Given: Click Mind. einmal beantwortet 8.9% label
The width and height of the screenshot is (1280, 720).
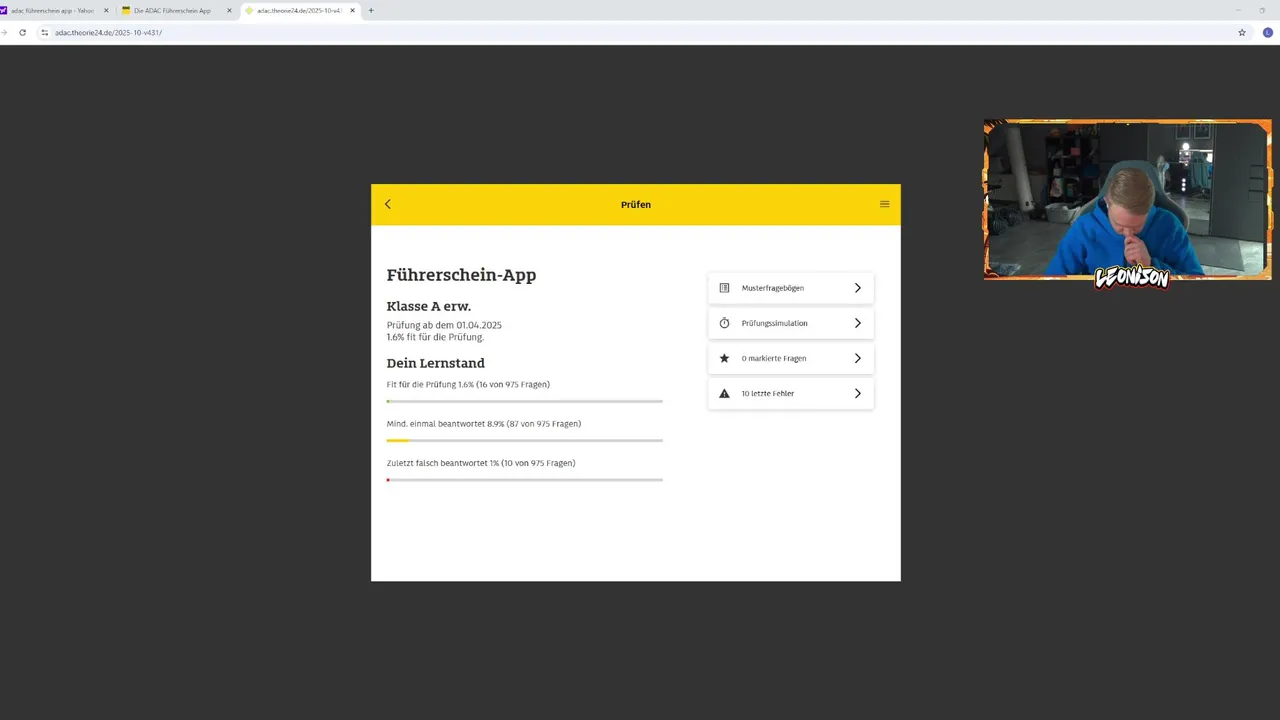Looking at the screenshot, I should point(483,423).
